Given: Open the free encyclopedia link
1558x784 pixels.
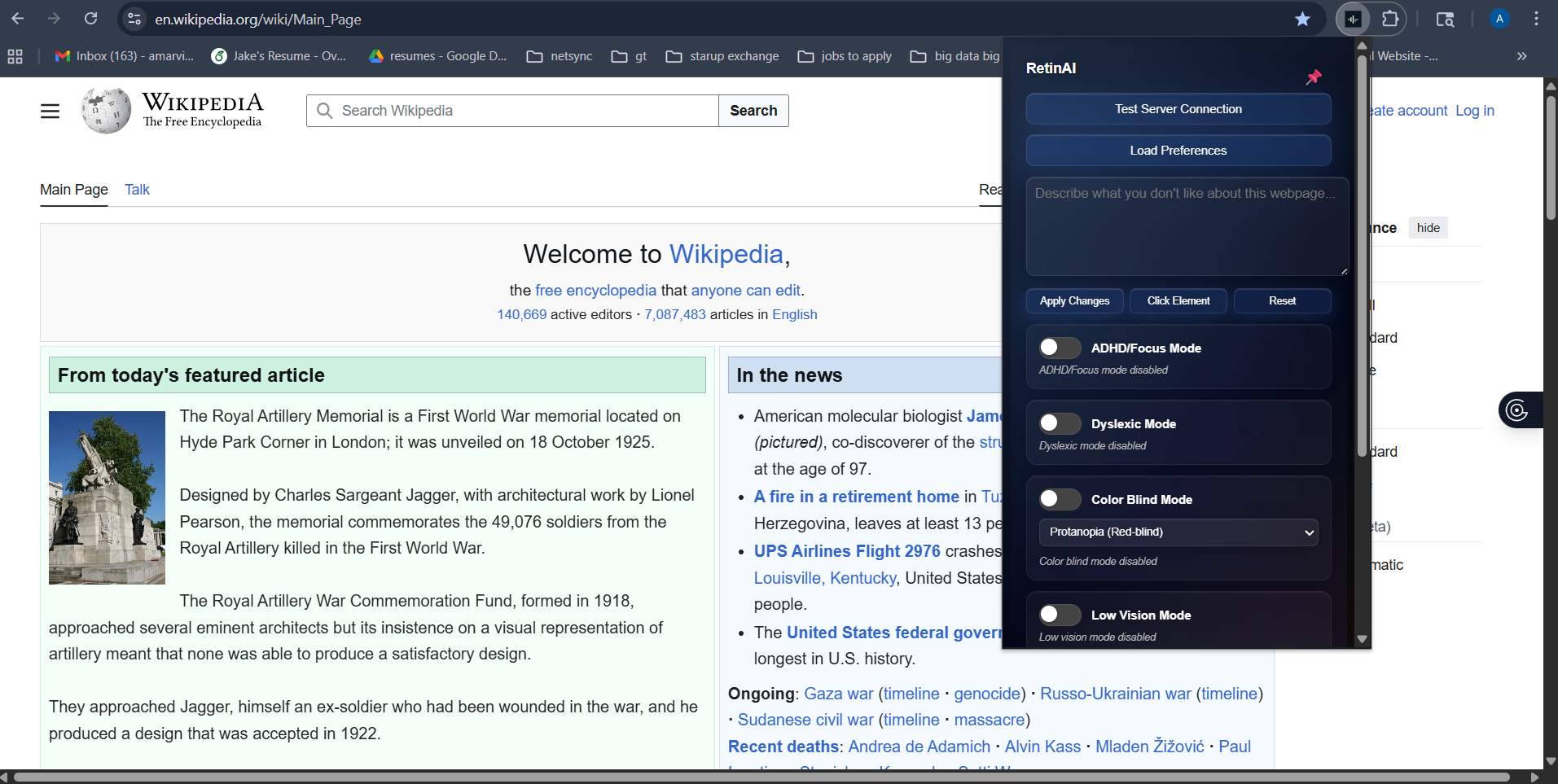Looking at the screenshot, I should pyautogui.click(x=595, y=291).
